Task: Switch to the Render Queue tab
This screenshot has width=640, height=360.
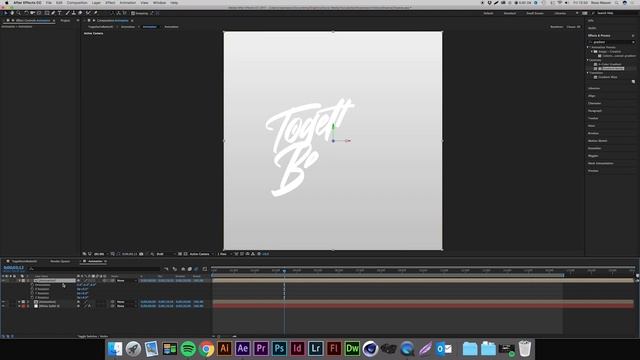Action: coord(60,261)
